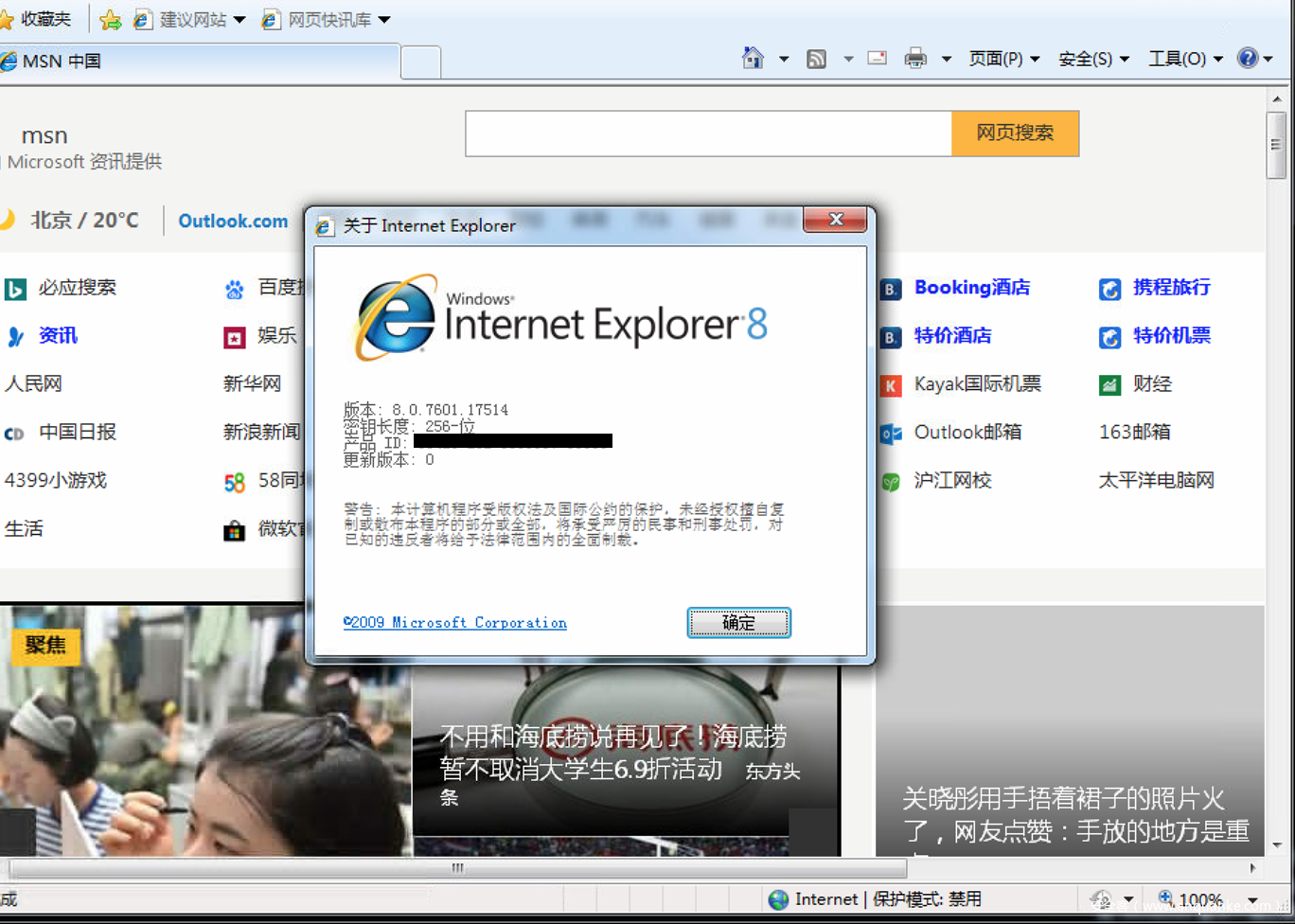Viewport: 1295px width, 924px height.
Task: Open the zoom level 100% dropdown arrow
Action: click(1252, 900)
